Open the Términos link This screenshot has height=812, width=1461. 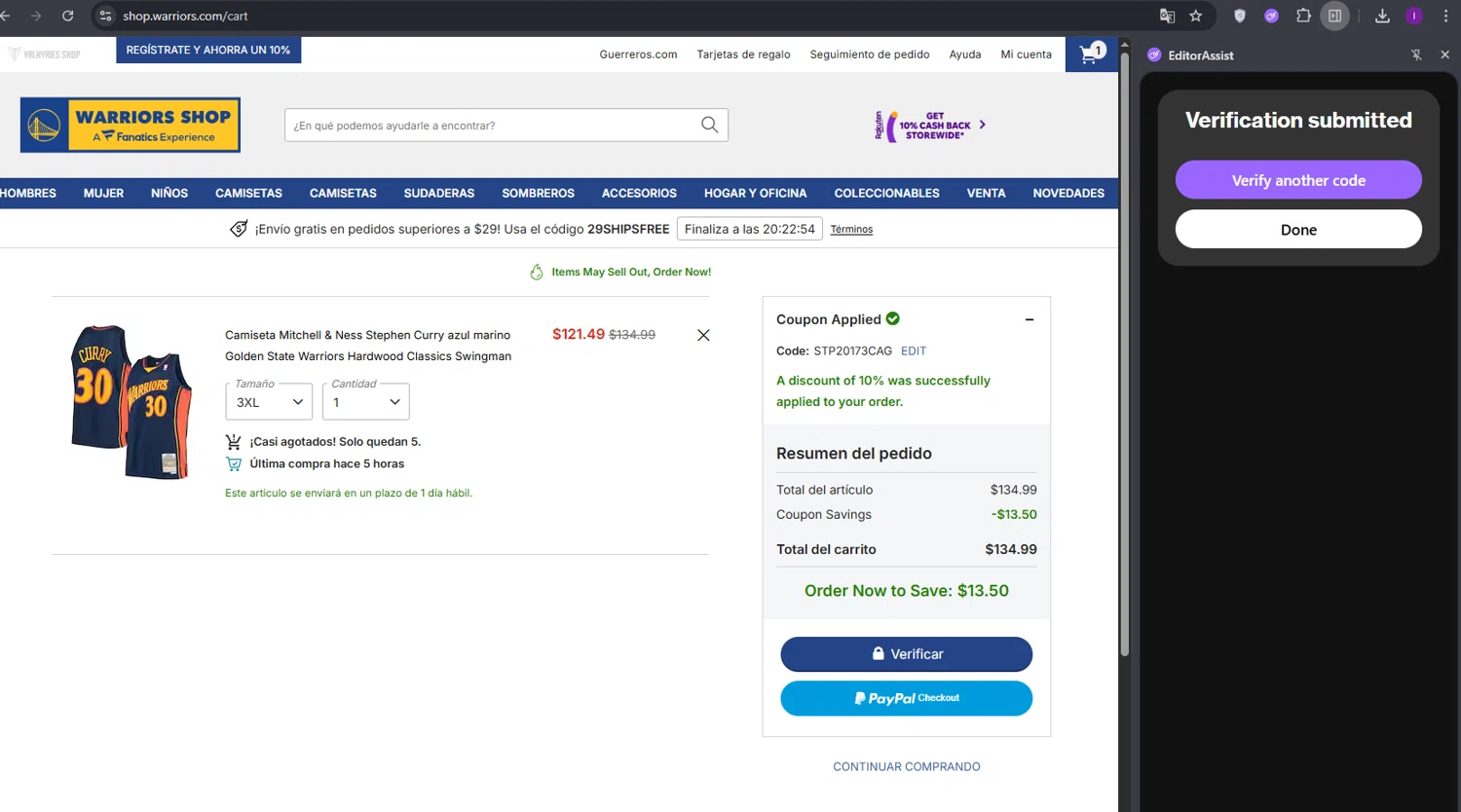click(x=851, y=229)
